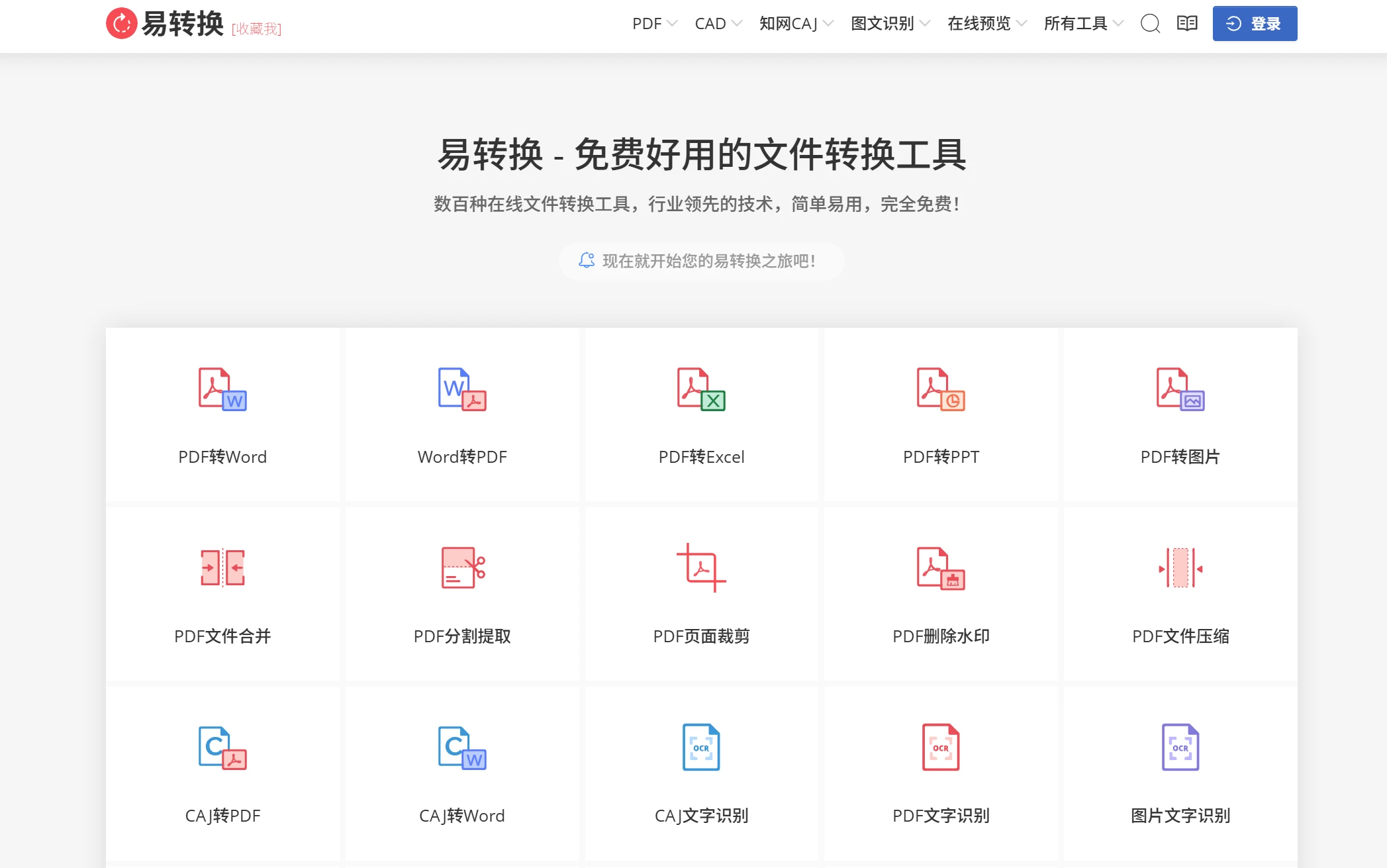Expand the CAD dropdown menu
Image resolution: width=1387 pixels, height=868 pixels.
[x=718, y=24]
